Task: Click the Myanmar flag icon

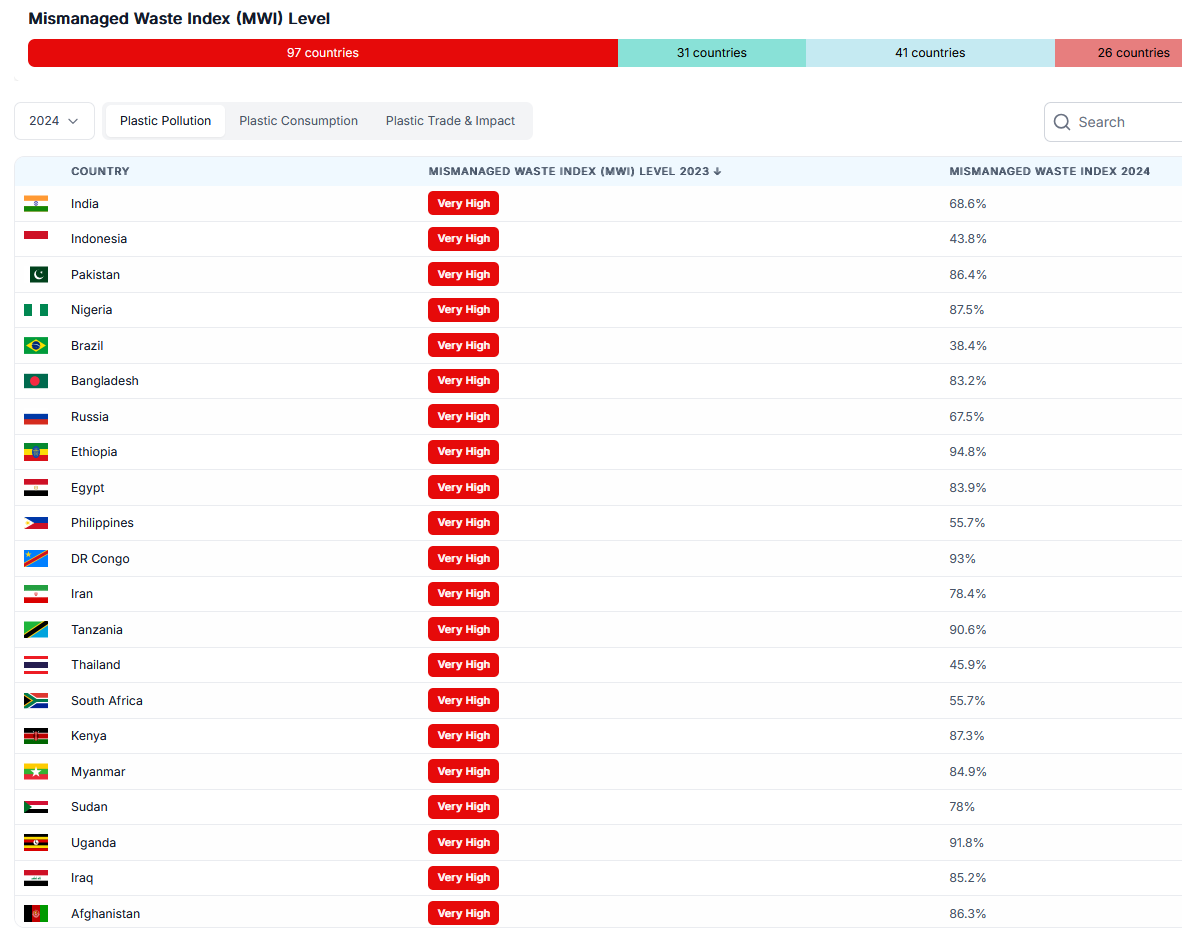Action: click(x=35, y=771)
